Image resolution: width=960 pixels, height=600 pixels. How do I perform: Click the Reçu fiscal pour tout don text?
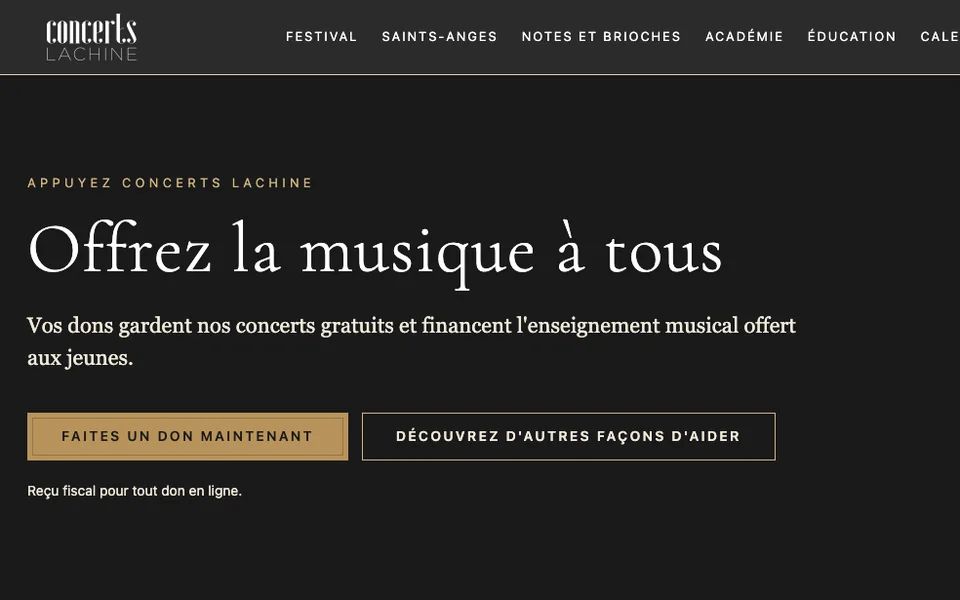[x=135, y=491]
